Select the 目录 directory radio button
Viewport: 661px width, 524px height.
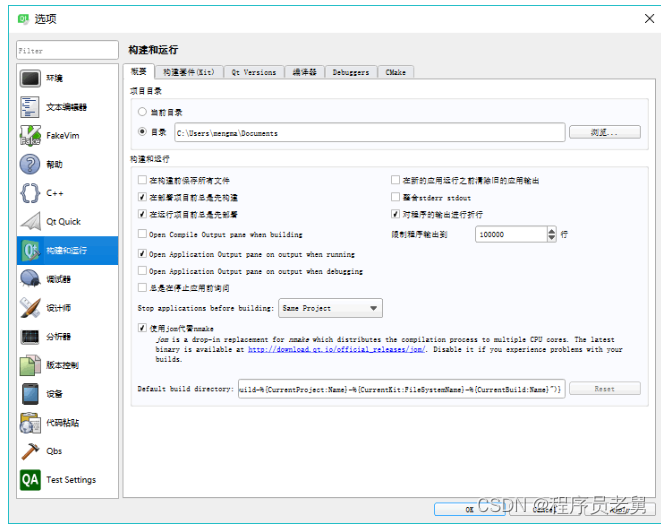(142, 132)
